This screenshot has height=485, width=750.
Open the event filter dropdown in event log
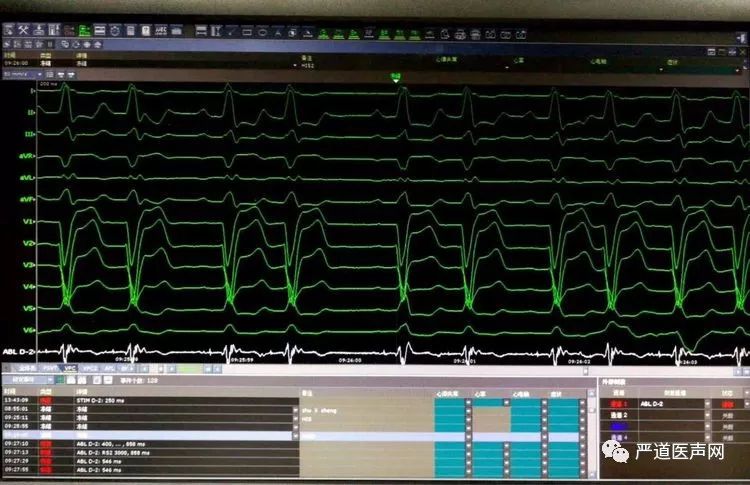pyautogui.click(x=27, y=381)
